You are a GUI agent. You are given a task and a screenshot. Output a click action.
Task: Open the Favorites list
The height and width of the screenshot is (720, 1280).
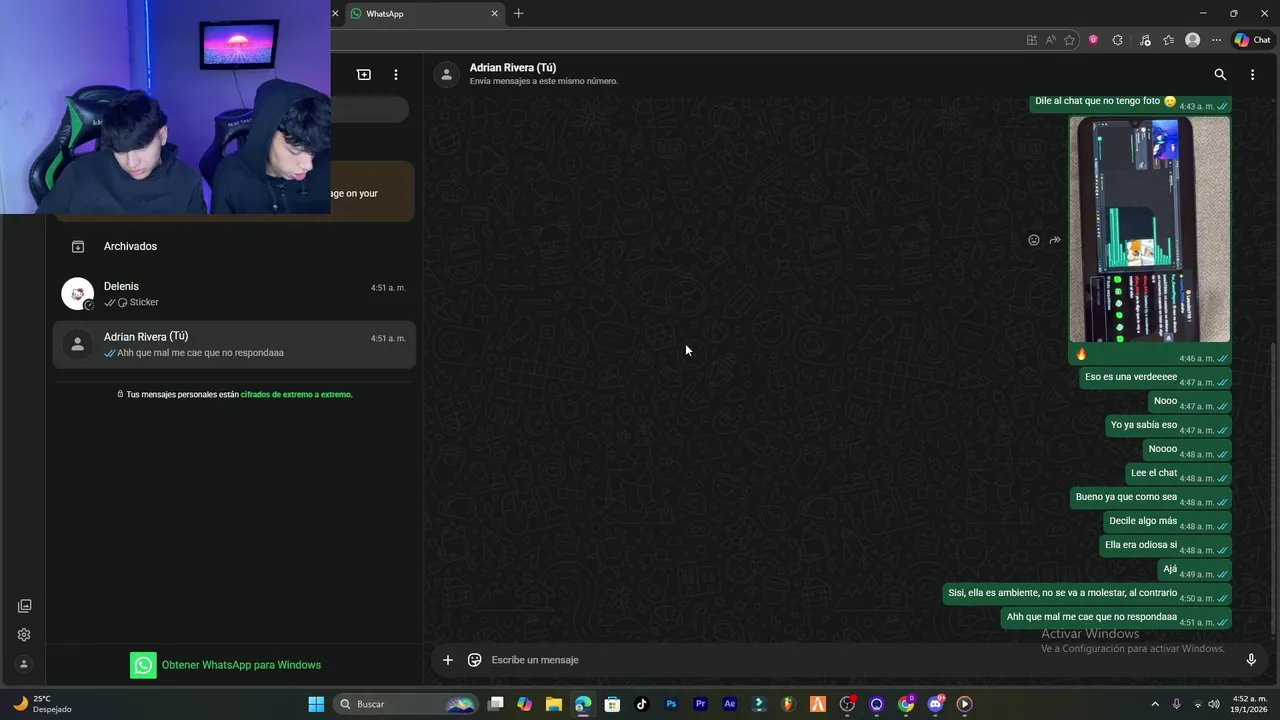(x=1168, y=40)
